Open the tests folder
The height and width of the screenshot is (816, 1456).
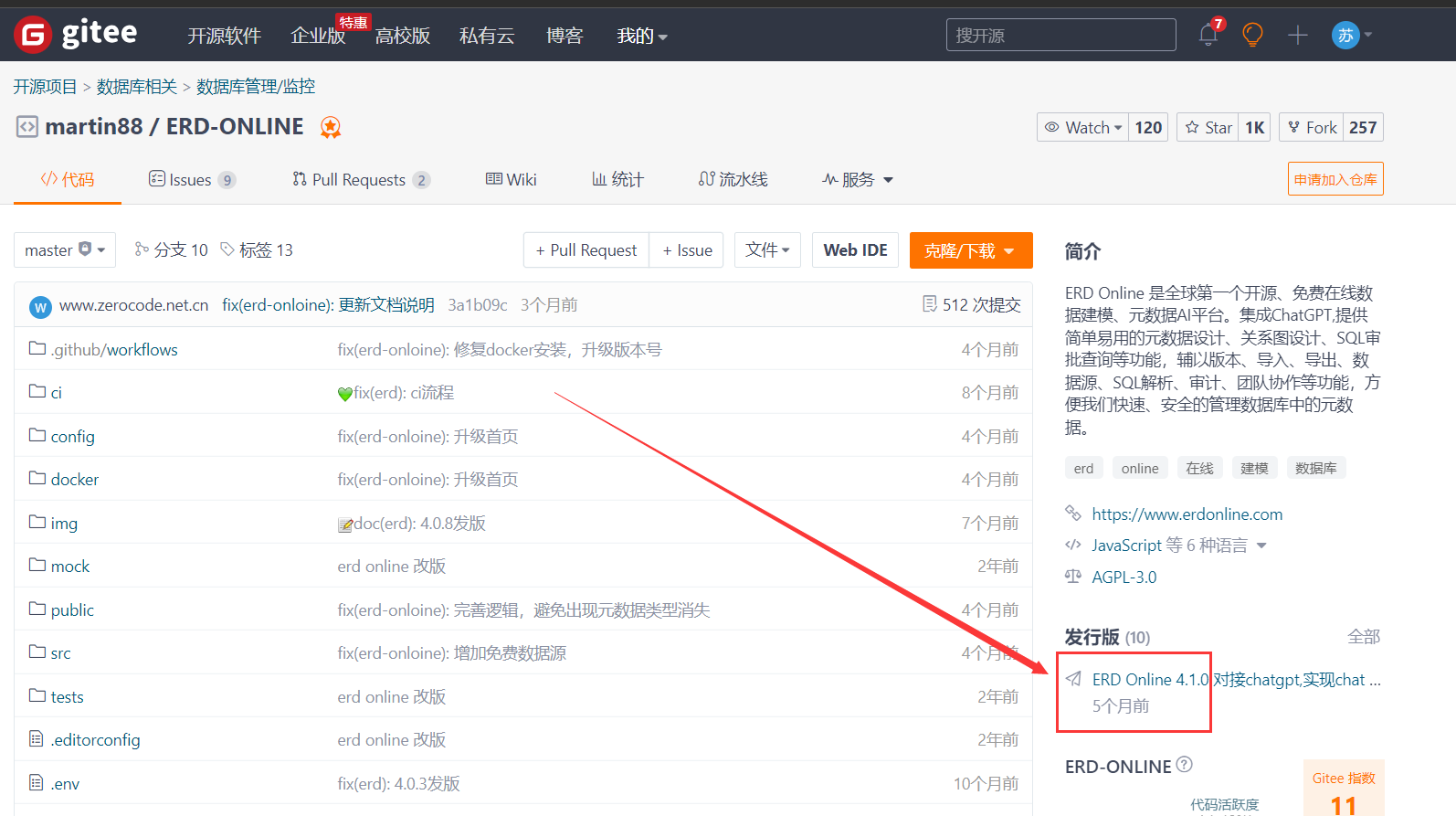[67, 696]
